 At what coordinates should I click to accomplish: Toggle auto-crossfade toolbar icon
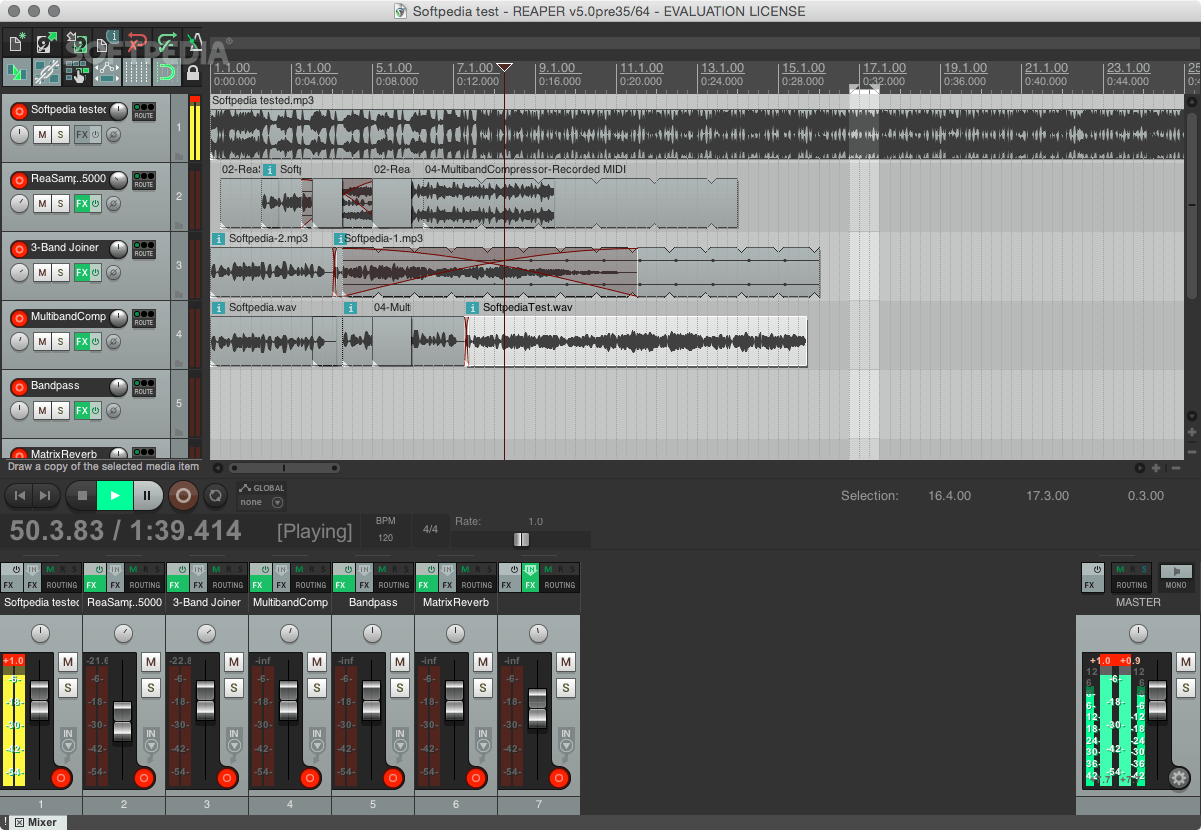pyautogui.click(x=17, y=72)
